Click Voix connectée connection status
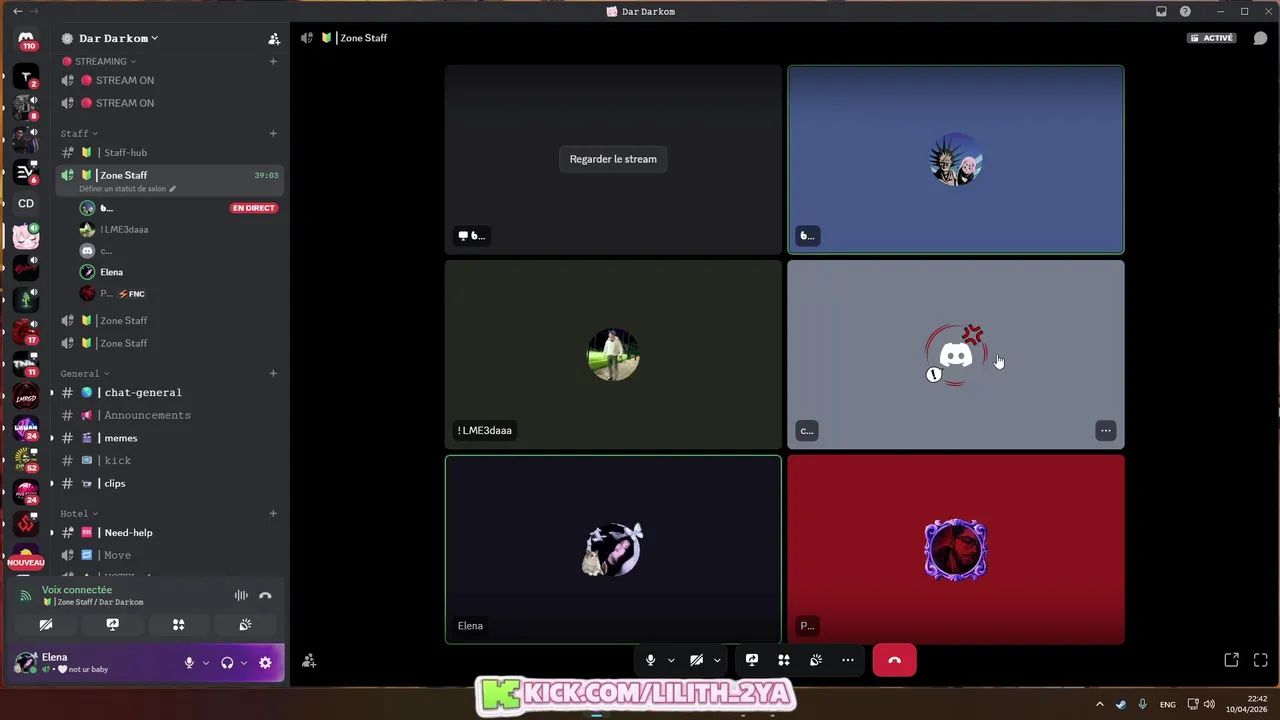This screenshot has width=1280, height=720. pos(77,590)
